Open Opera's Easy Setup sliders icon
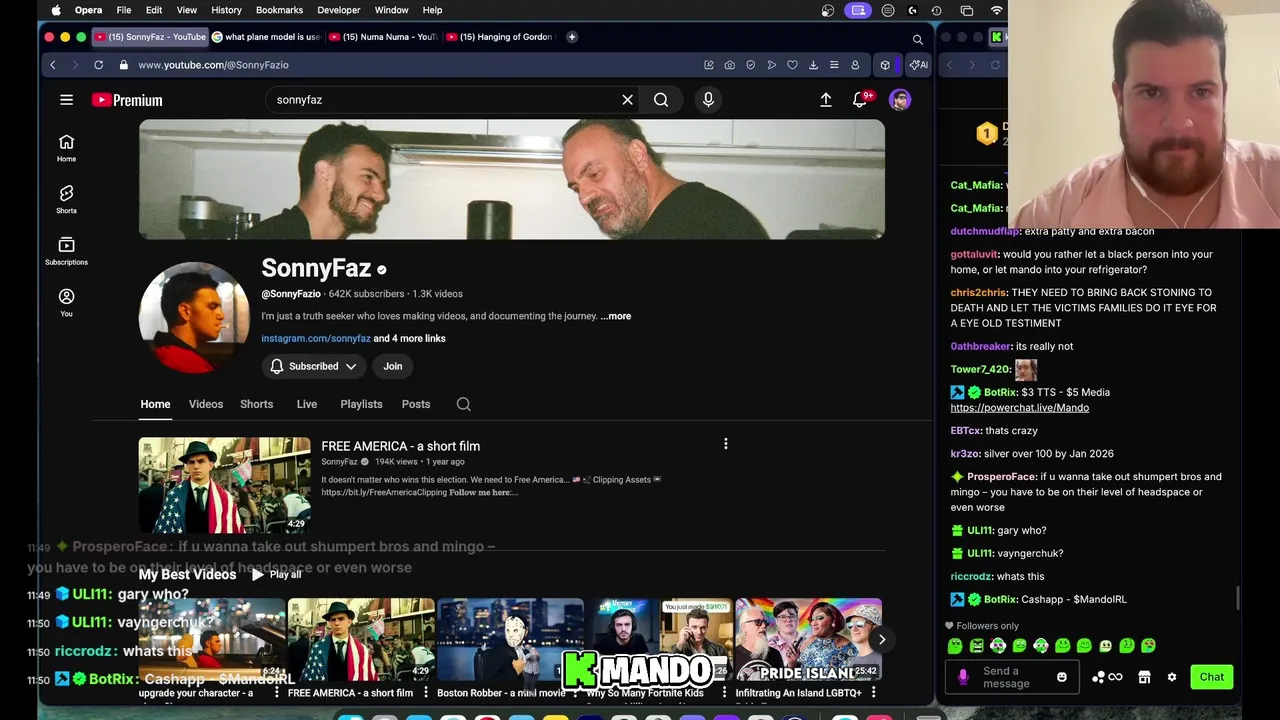The image size is (1280, 720). 834,65
